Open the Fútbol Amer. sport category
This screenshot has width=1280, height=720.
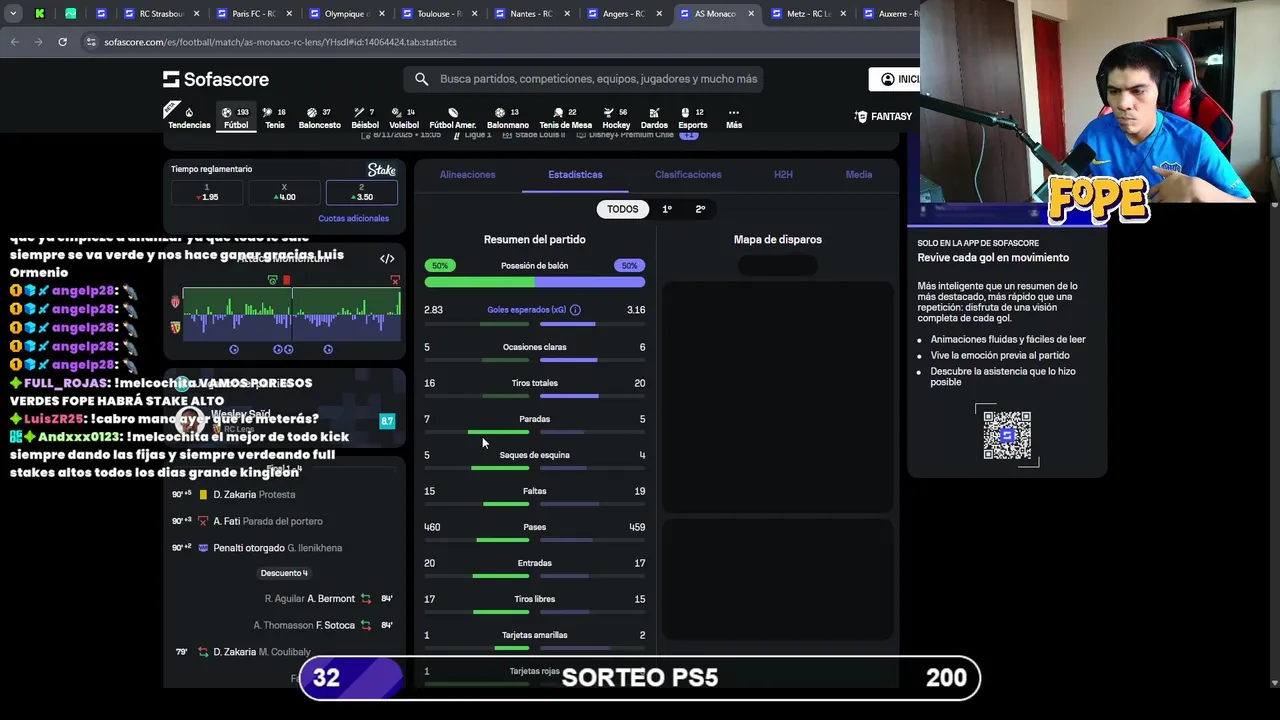pos(452,118)
